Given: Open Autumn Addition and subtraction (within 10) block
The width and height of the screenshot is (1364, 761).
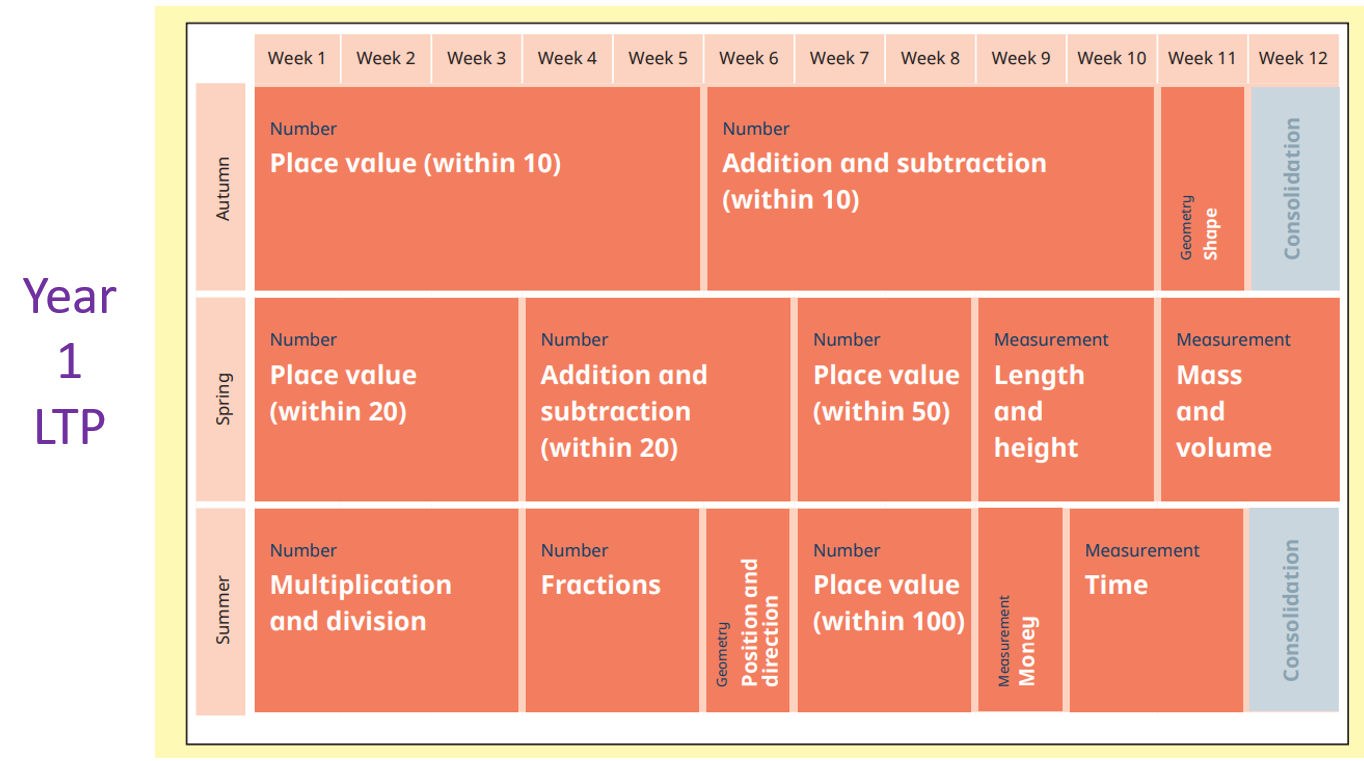Looking at the screenshot, I should pos(930,188).
